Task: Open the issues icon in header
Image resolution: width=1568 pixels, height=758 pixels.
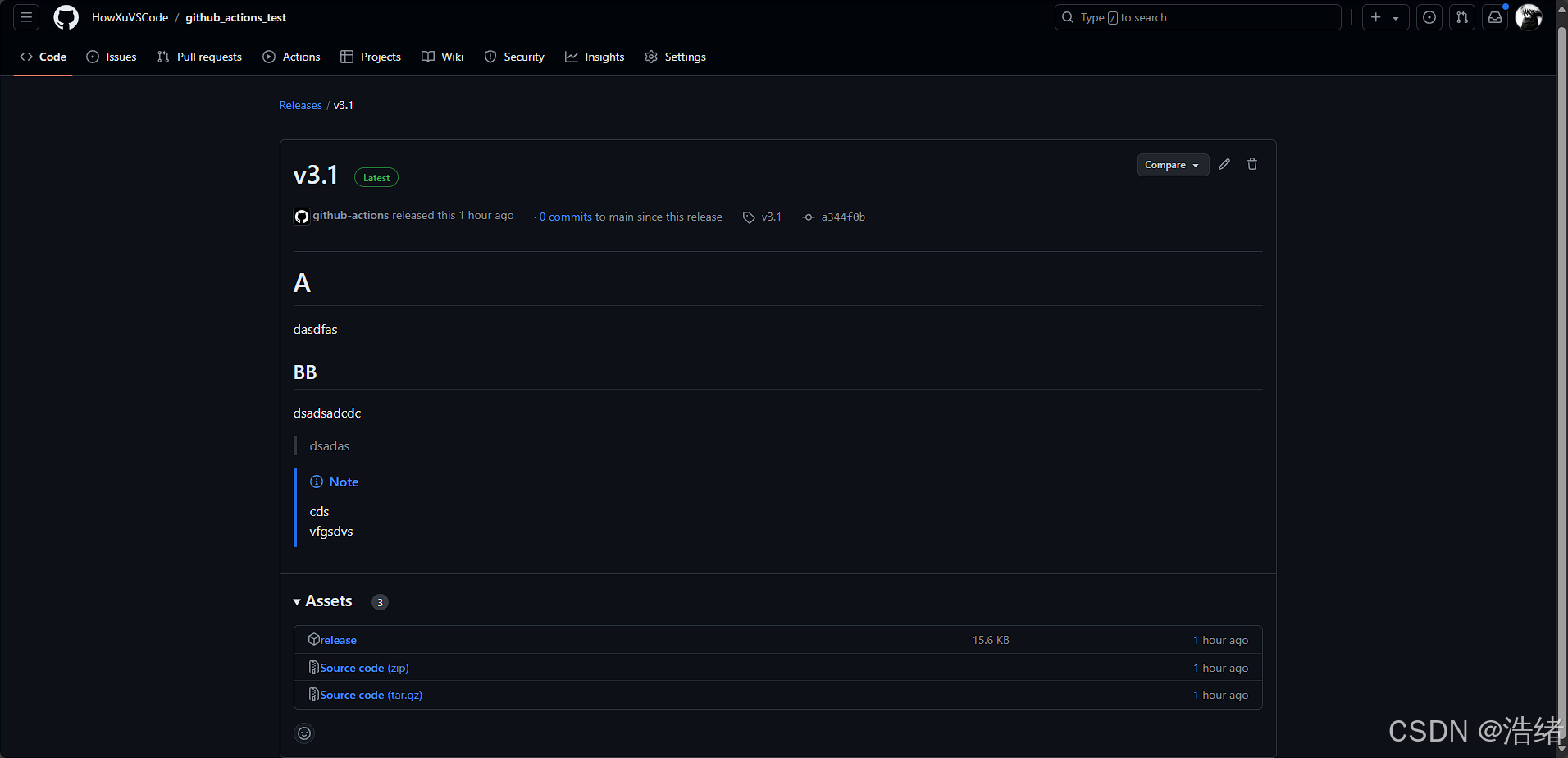Action: pyautogui.click(x=1429, y=17)
